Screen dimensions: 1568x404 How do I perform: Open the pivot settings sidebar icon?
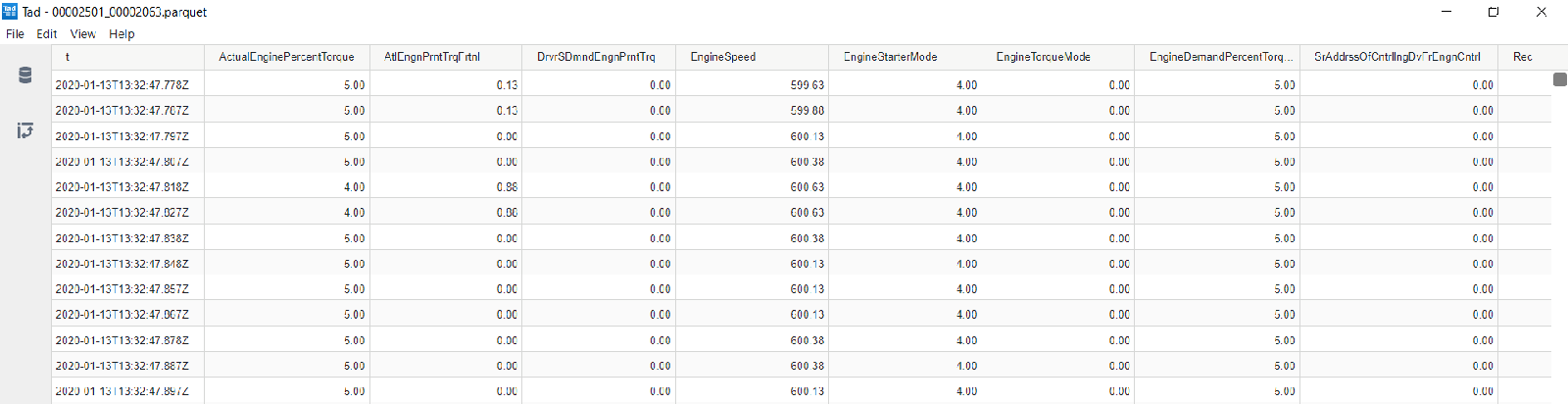click(x=25, y=130)
